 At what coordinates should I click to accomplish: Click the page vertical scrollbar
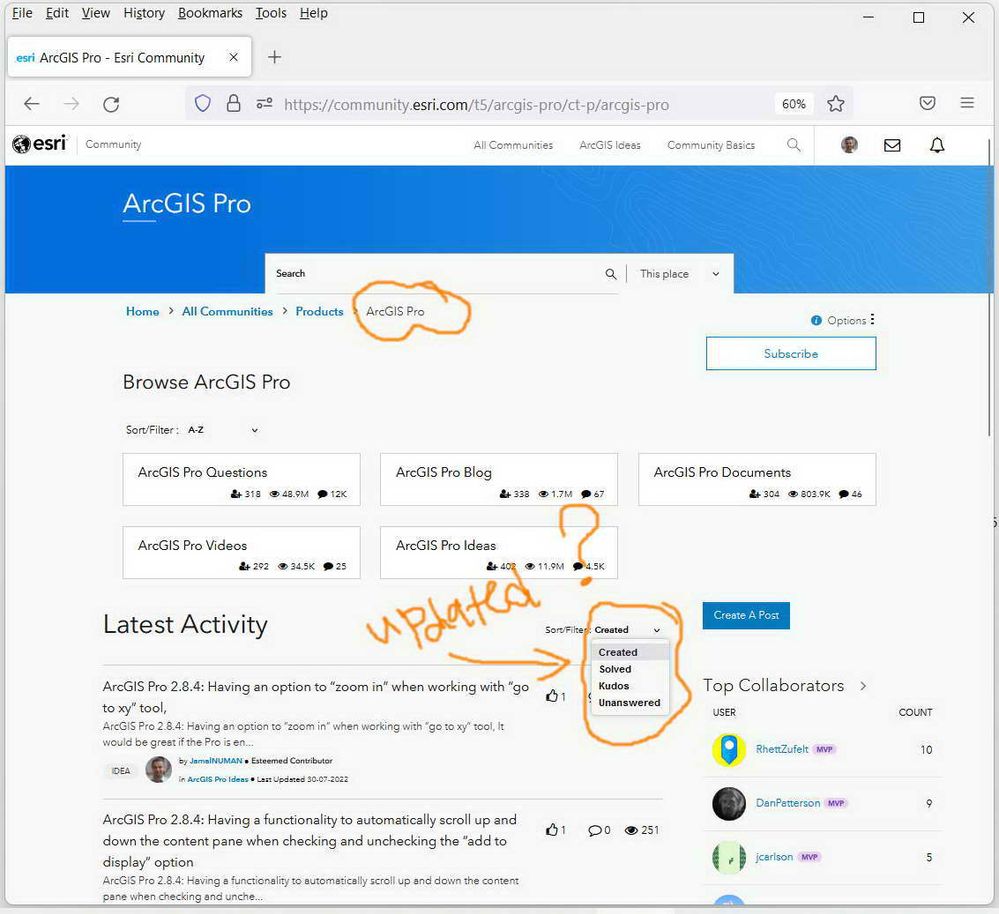pyautogui.click(x=989, y=287)
